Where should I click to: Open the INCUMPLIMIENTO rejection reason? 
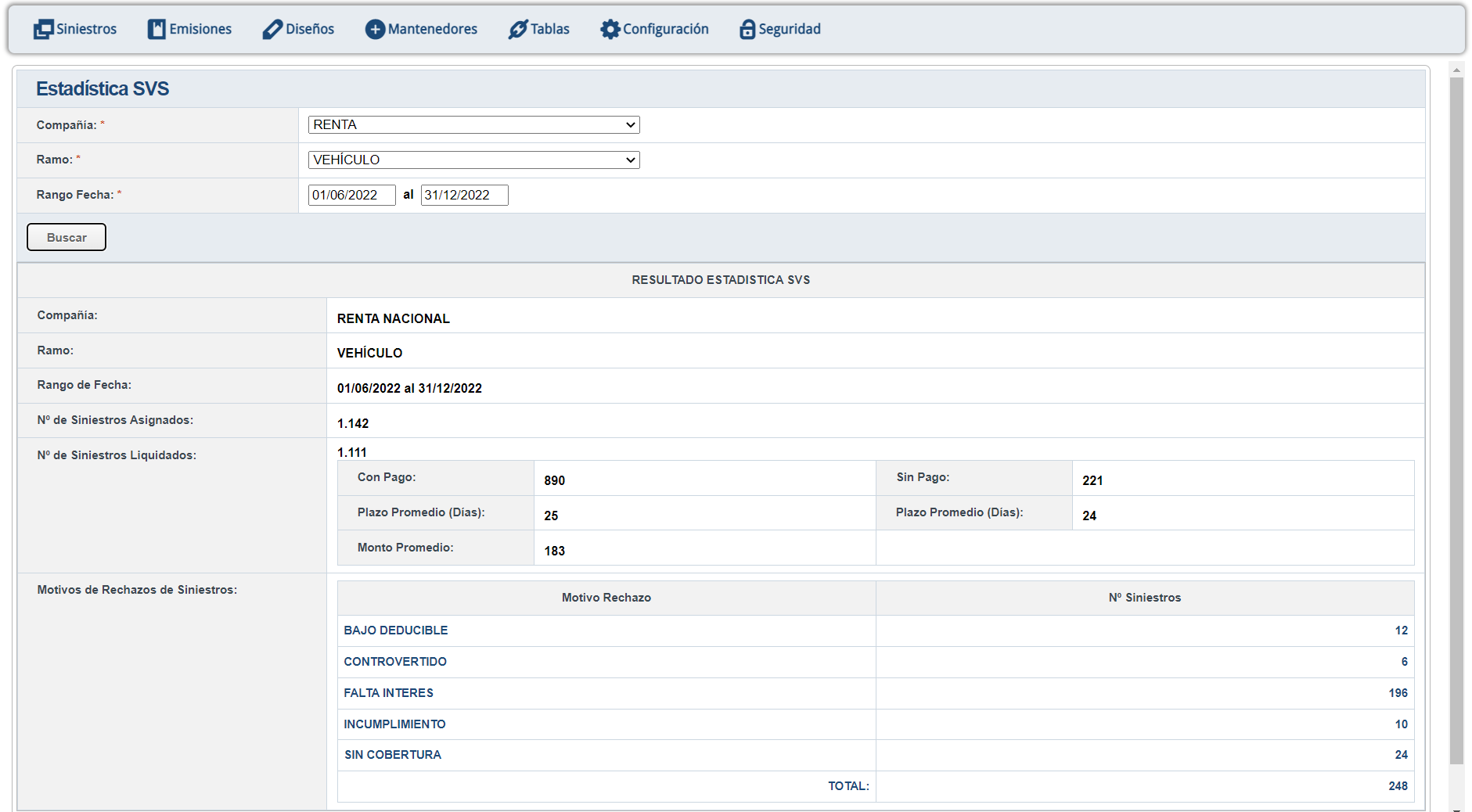click(x=394, y=724)
